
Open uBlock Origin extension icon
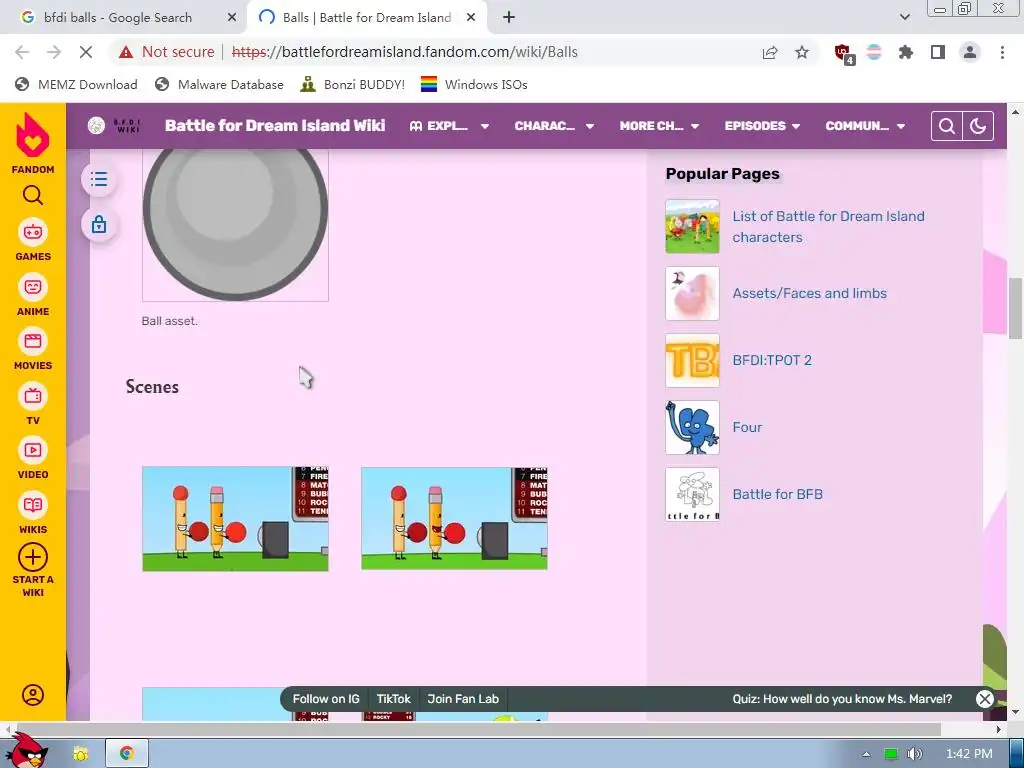point(844,53)
